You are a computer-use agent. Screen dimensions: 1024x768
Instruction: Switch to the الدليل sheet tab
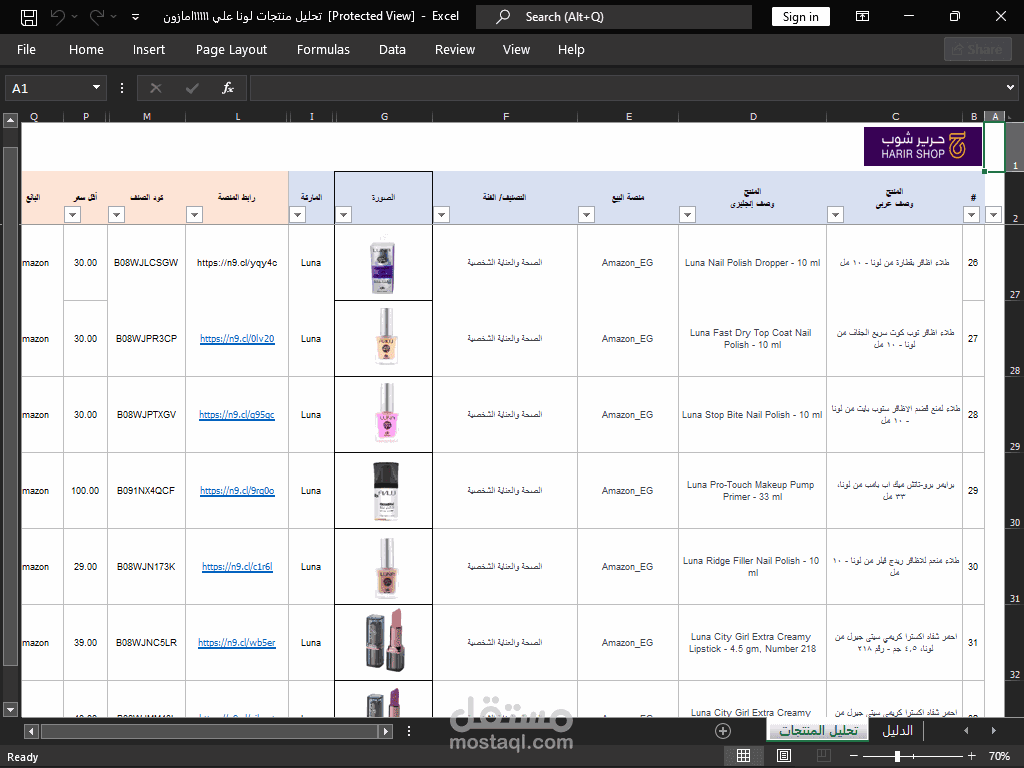tap(897, 731)
